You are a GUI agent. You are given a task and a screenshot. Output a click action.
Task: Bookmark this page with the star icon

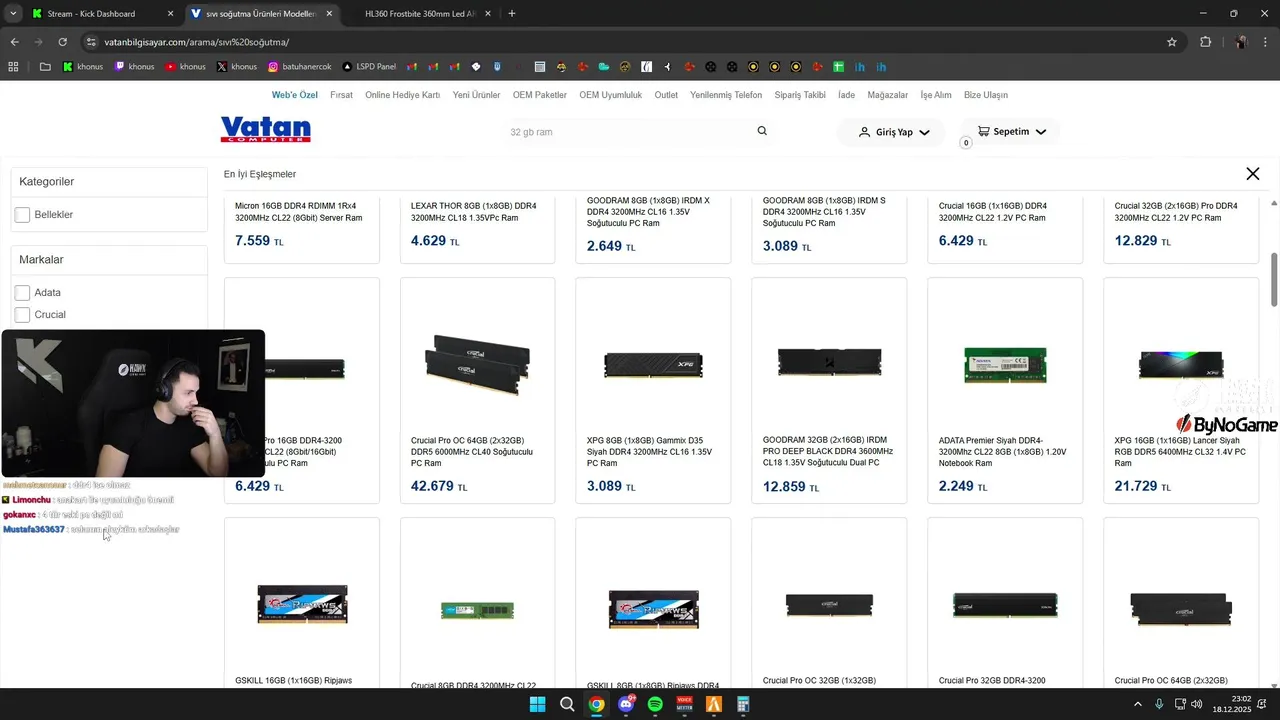(1172, 42)
